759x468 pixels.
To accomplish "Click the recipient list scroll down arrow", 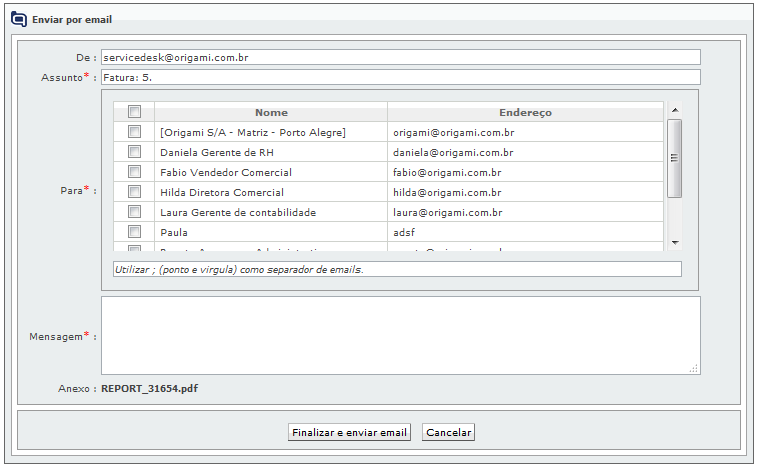I will (x=674, y=243).
